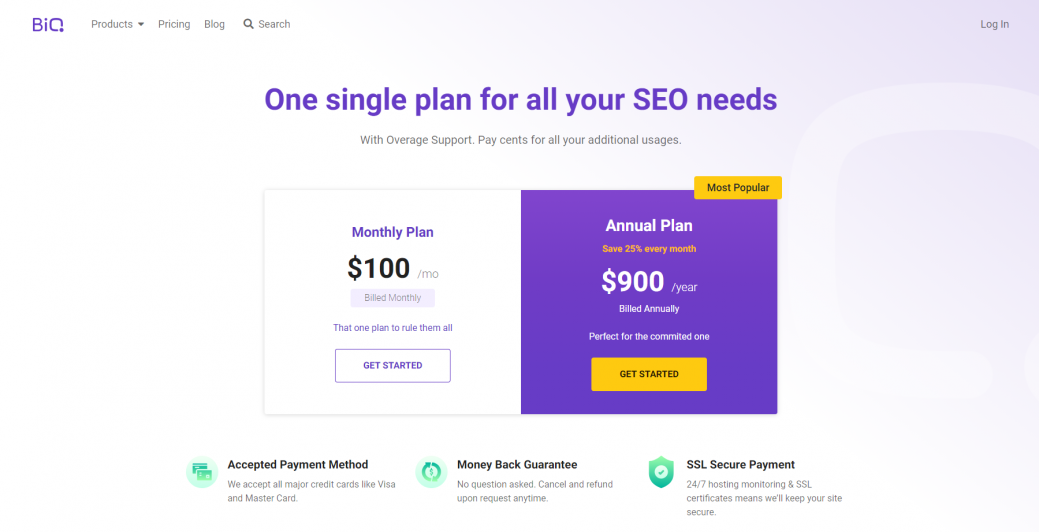The image size is (1039, 532).
Task: Click the SSL Secure Payment heading
Action: pos(740,464)
